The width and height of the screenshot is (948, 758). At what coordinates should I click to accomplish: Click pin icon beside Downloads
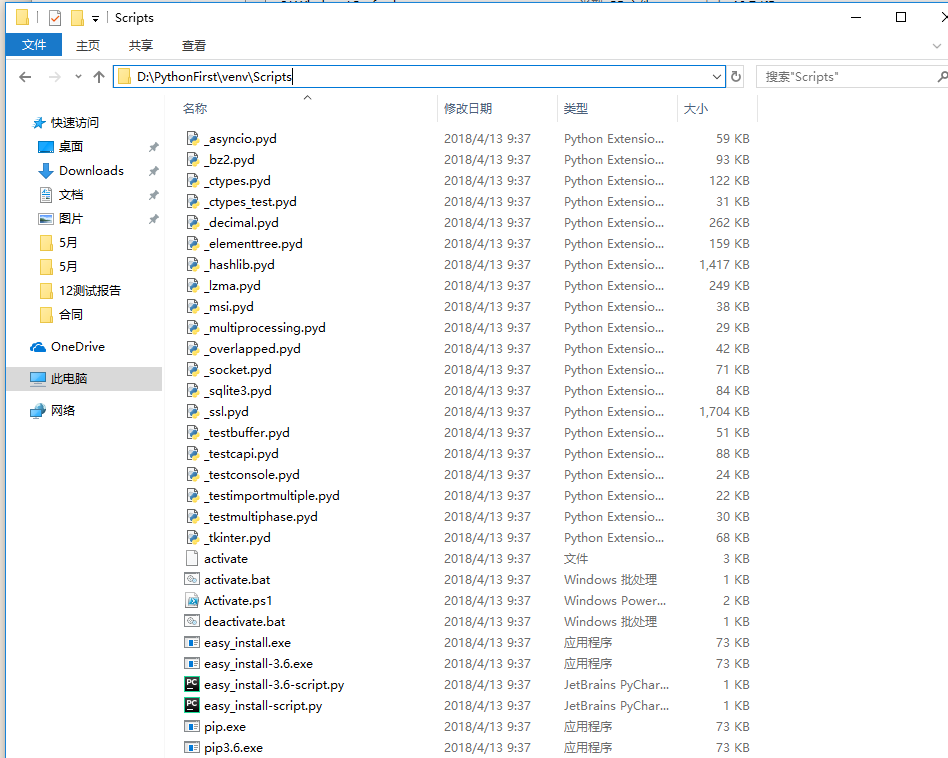click(x=154, y=171)
